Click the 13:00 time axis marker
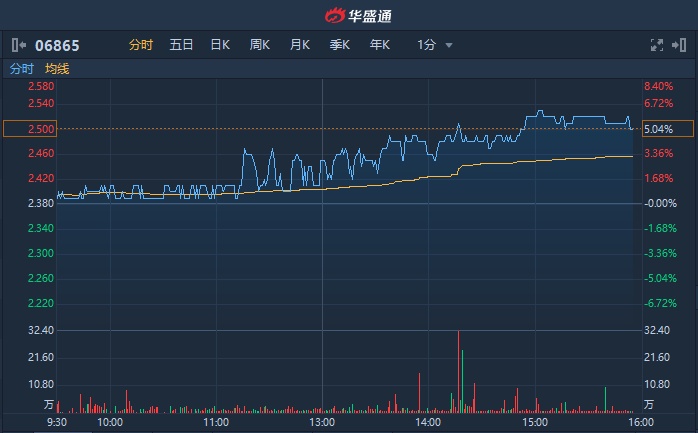 [322, 422]
